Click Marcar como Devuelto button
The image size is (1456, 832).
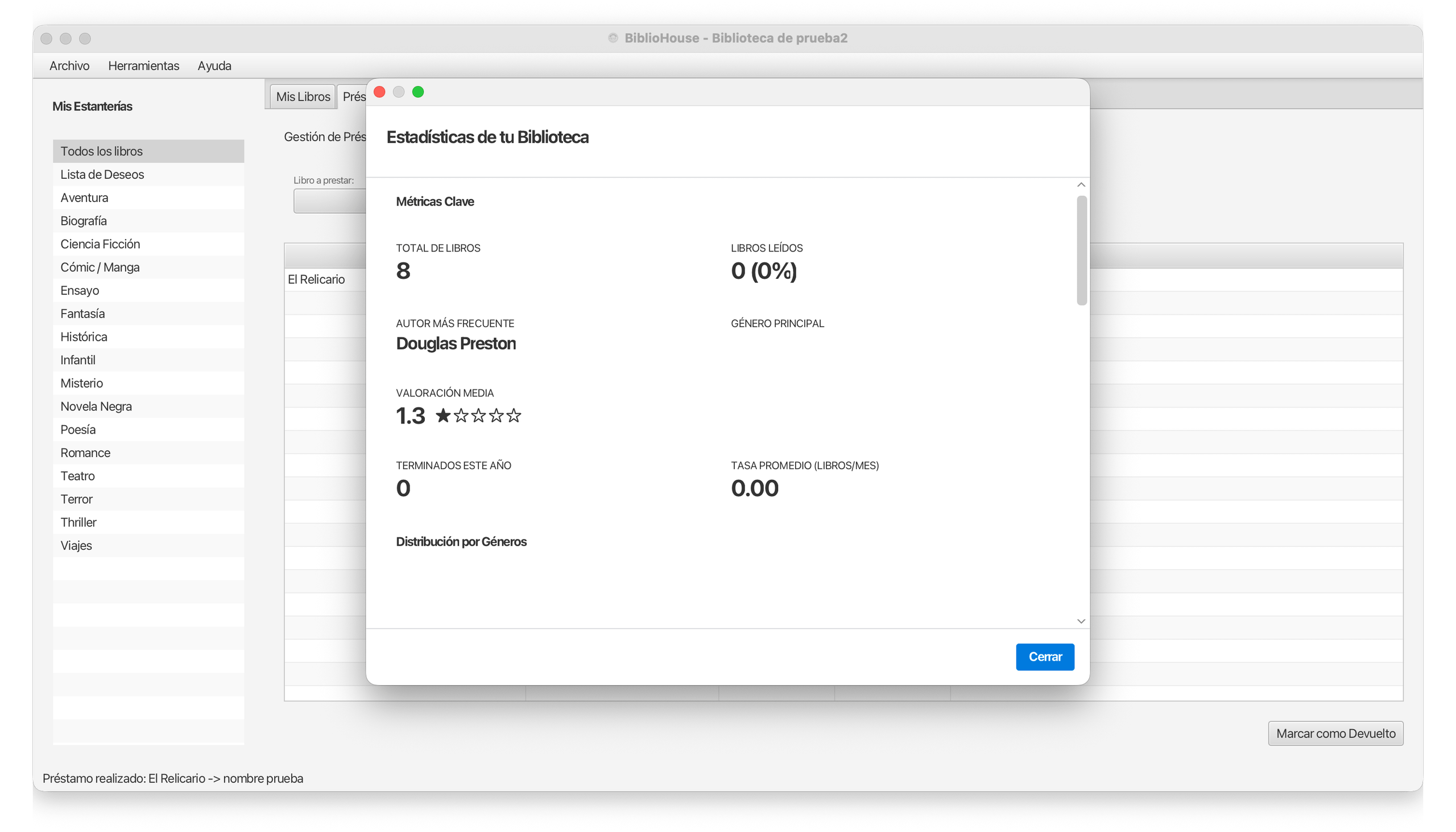(1335, 733)
